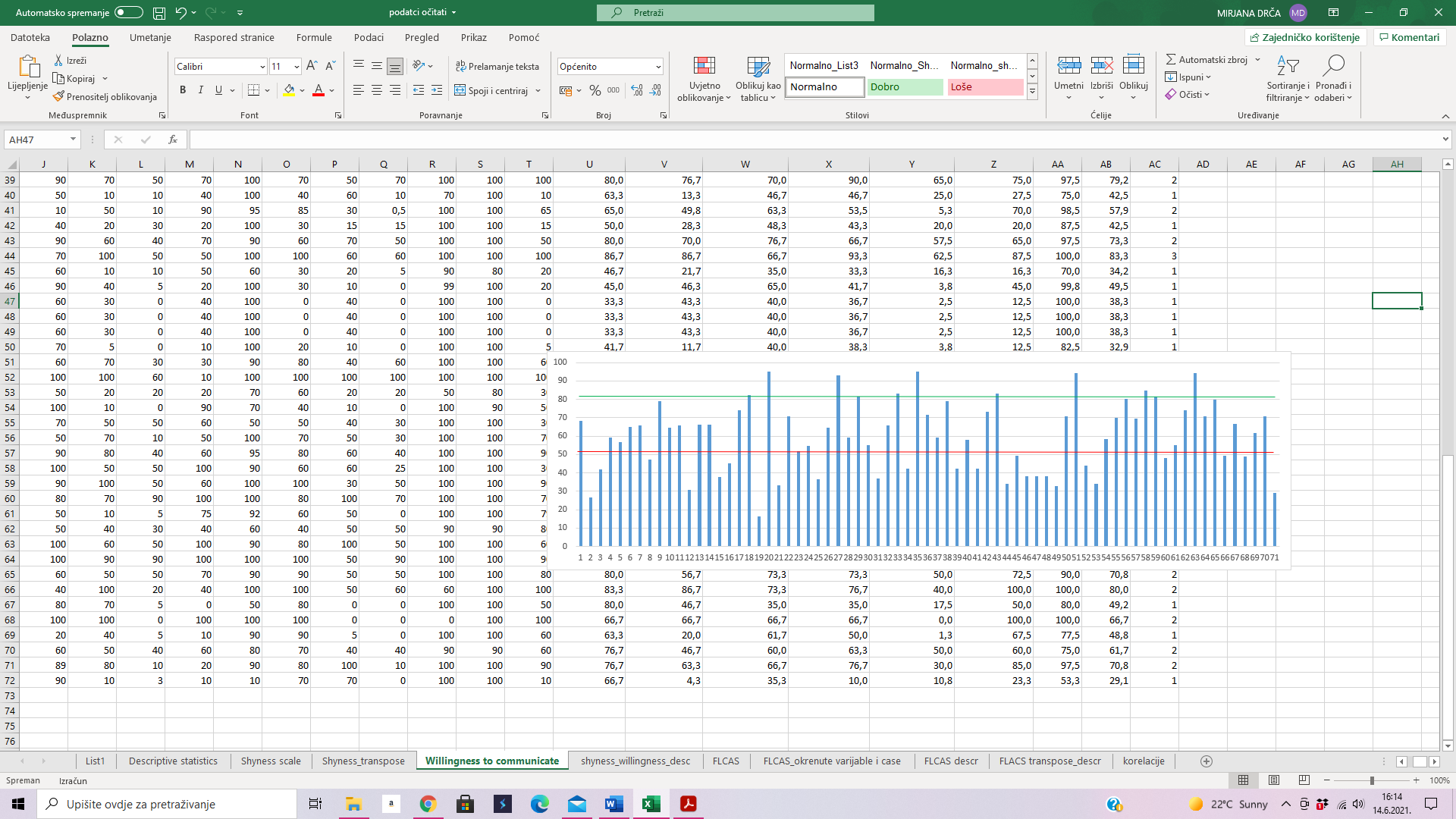
Task: Click Zajedničko korištenje share button
Action: click(x=1305, y=37)
